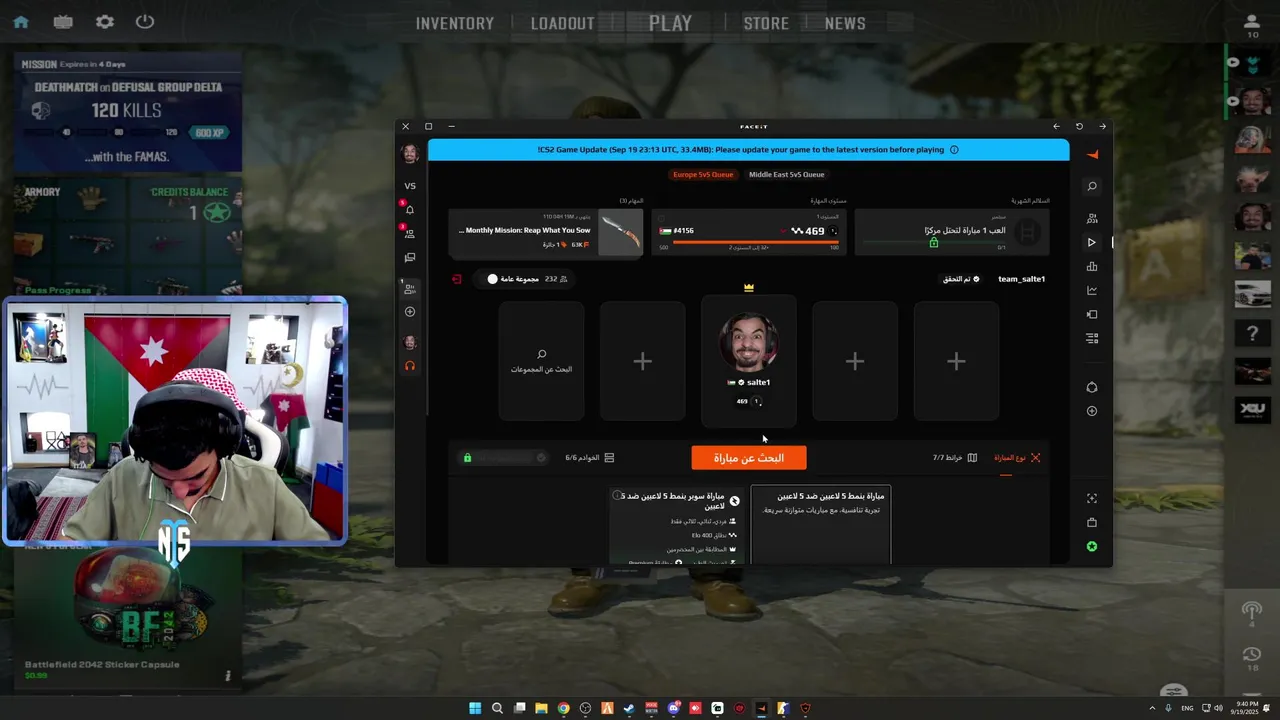1280x720 pixels.
Task: Open FACEIT search magnifier
Action: point(1092,186)
